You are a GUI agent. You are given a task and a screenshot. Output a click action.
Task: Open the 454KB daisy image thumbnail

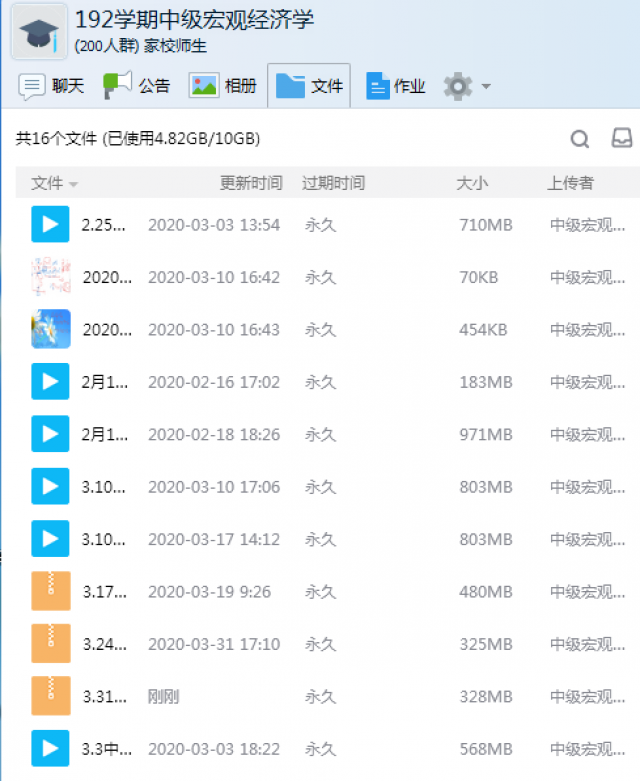50,329
